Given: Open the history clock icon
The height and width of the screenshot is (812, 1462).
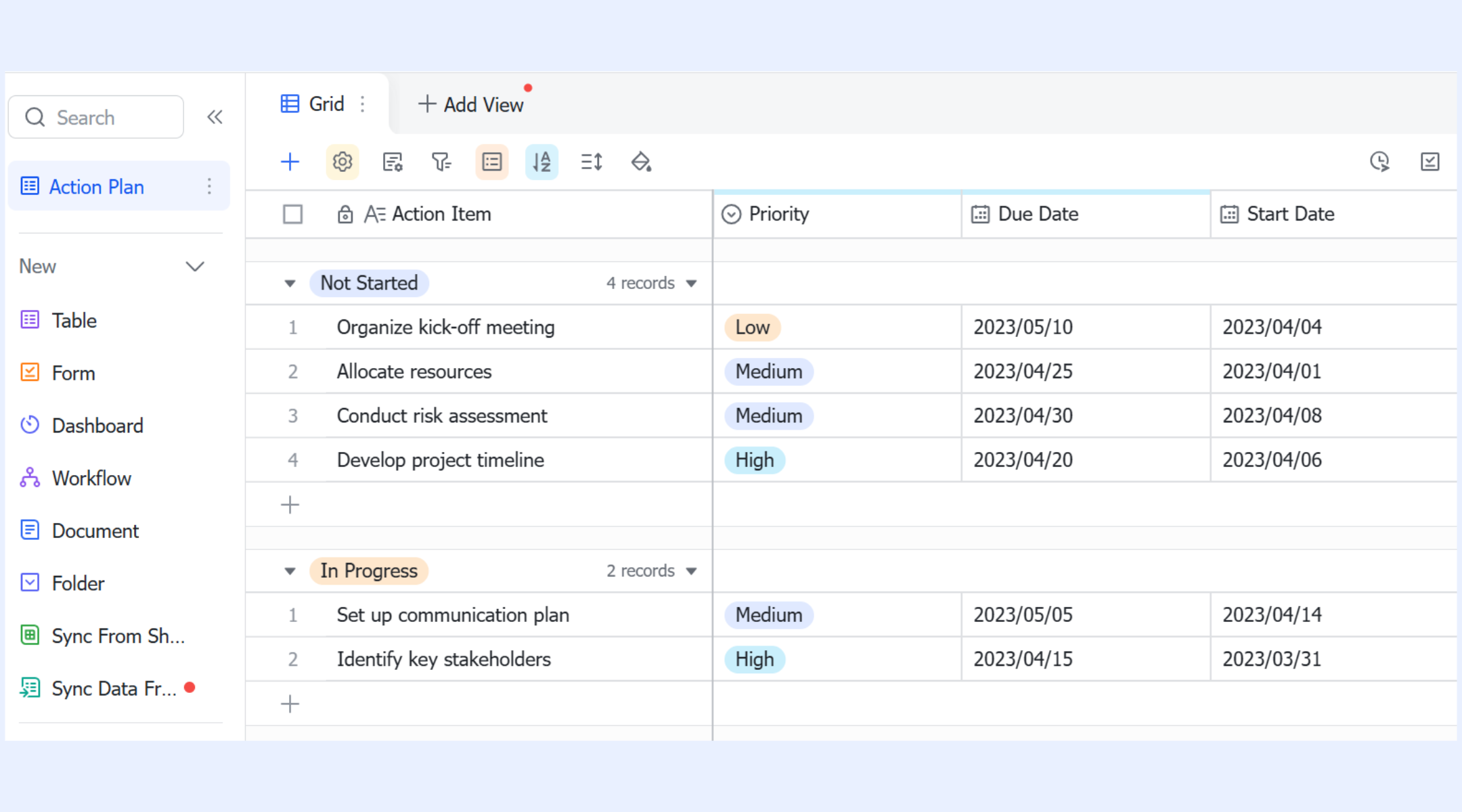Looking at the screenshot, I should [x=1379, y=161].
